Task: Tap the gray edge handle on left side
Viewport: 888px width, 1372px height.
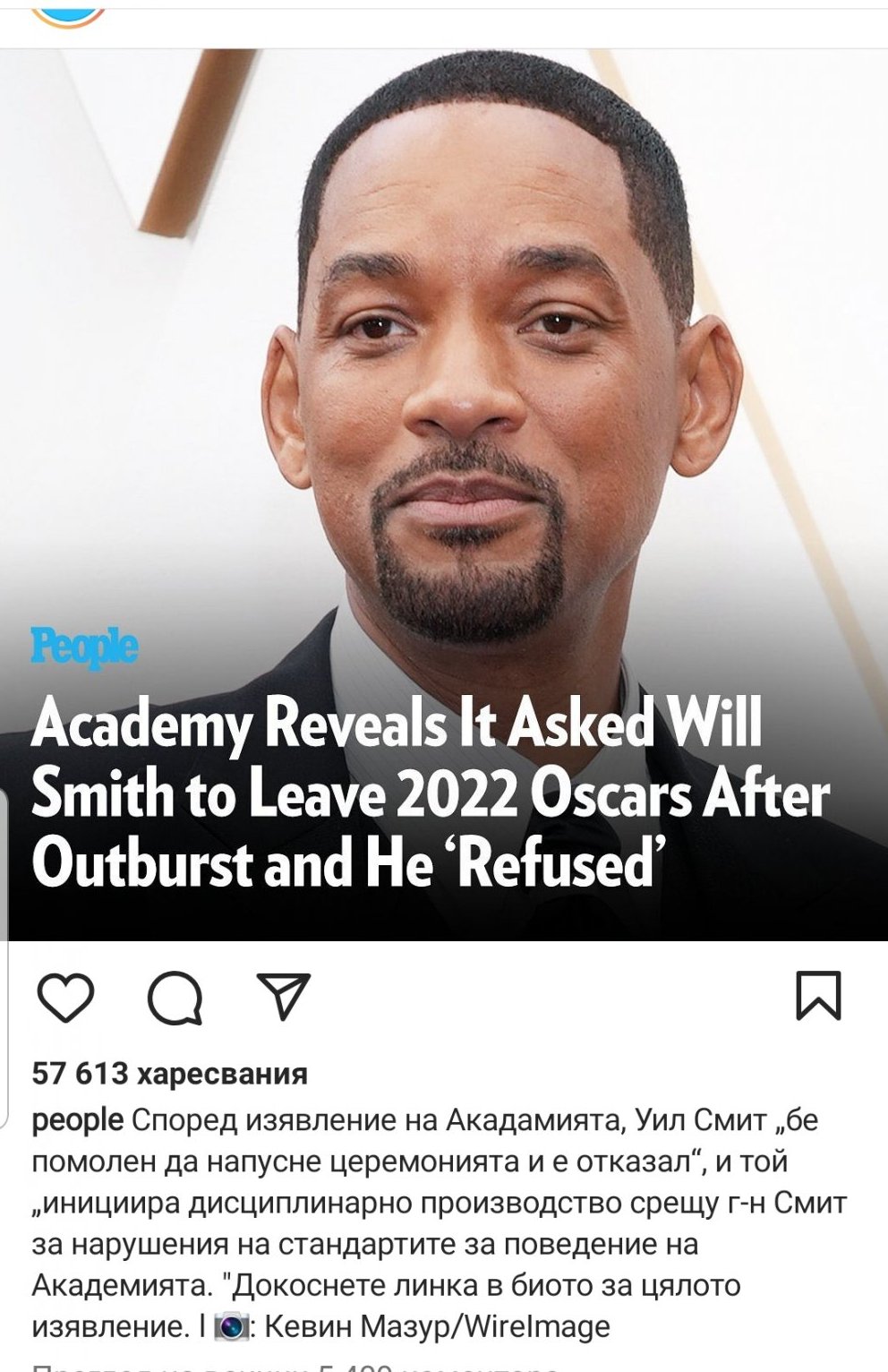Action: (4, 864)
